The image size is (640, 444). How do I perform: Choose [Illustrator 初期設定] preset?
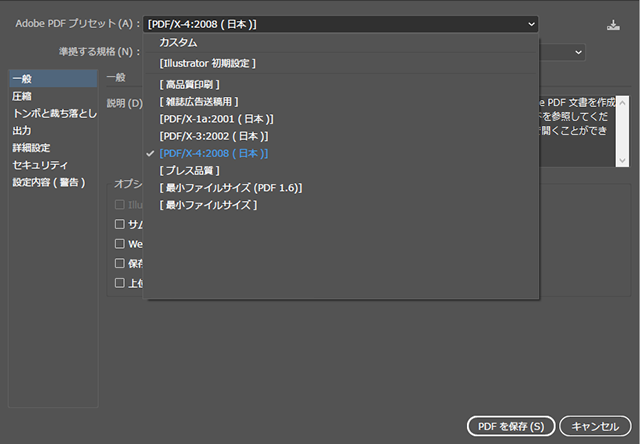point(341,63)
